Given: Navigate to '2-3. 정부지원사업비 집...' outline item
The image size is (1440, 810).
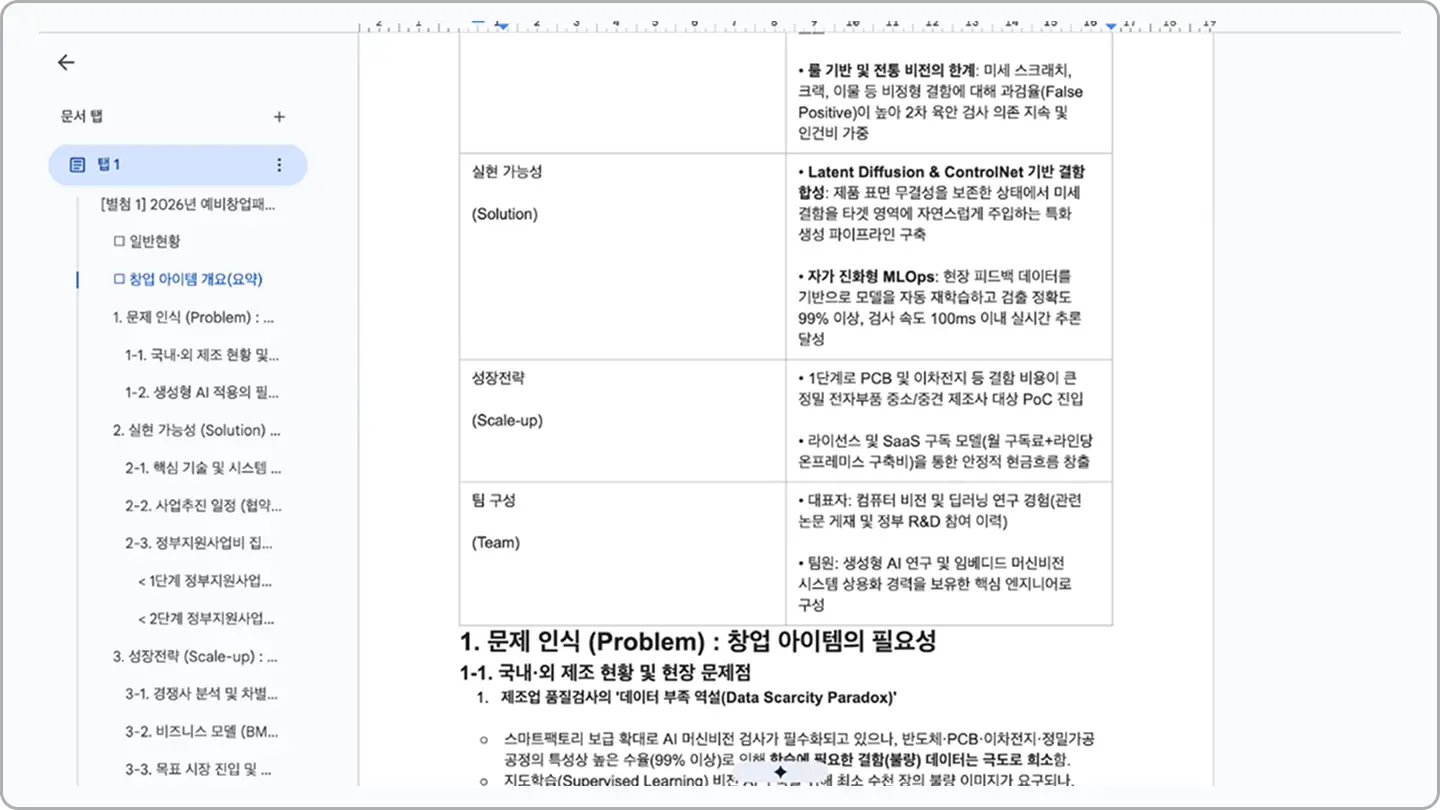Looking at the screenshot, I should coord(199,543).
